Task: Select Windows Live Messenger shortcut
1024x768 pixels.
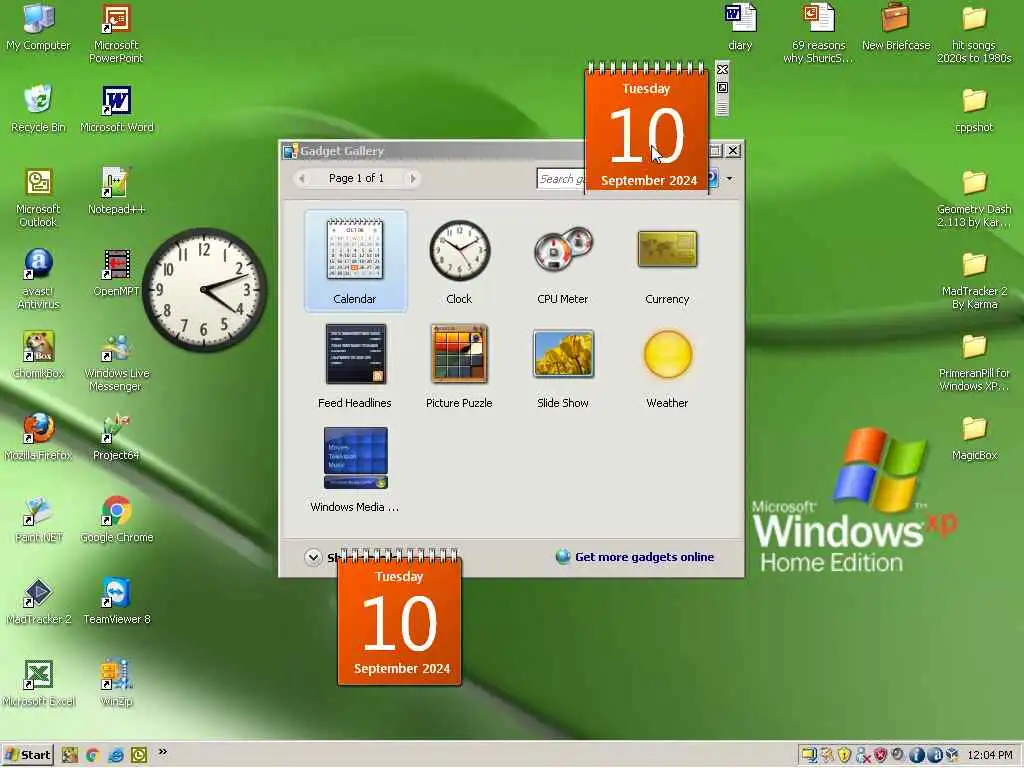Action: [x=116, y=362]
